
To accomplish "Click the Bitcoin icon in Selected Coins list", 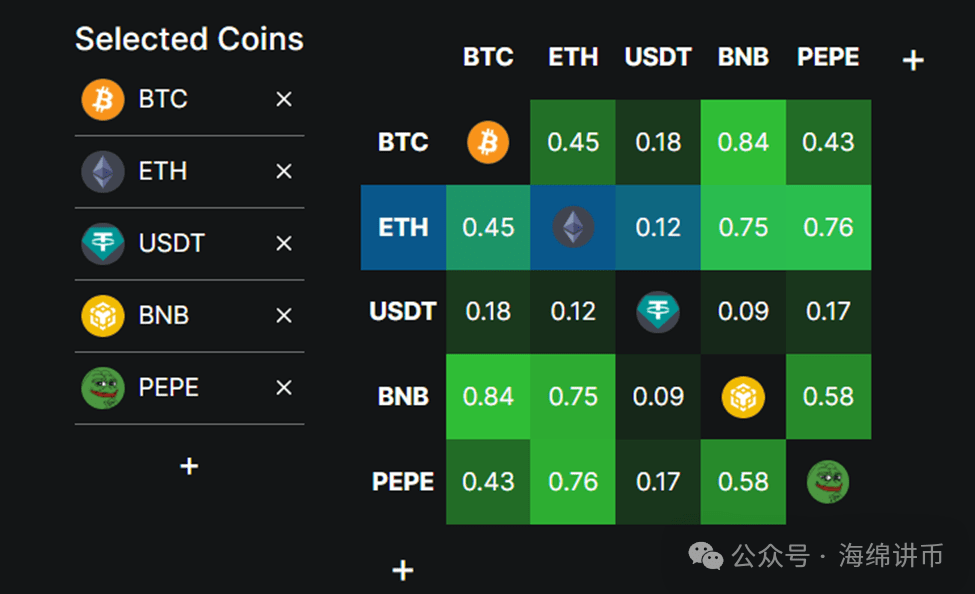I will 103,100.
